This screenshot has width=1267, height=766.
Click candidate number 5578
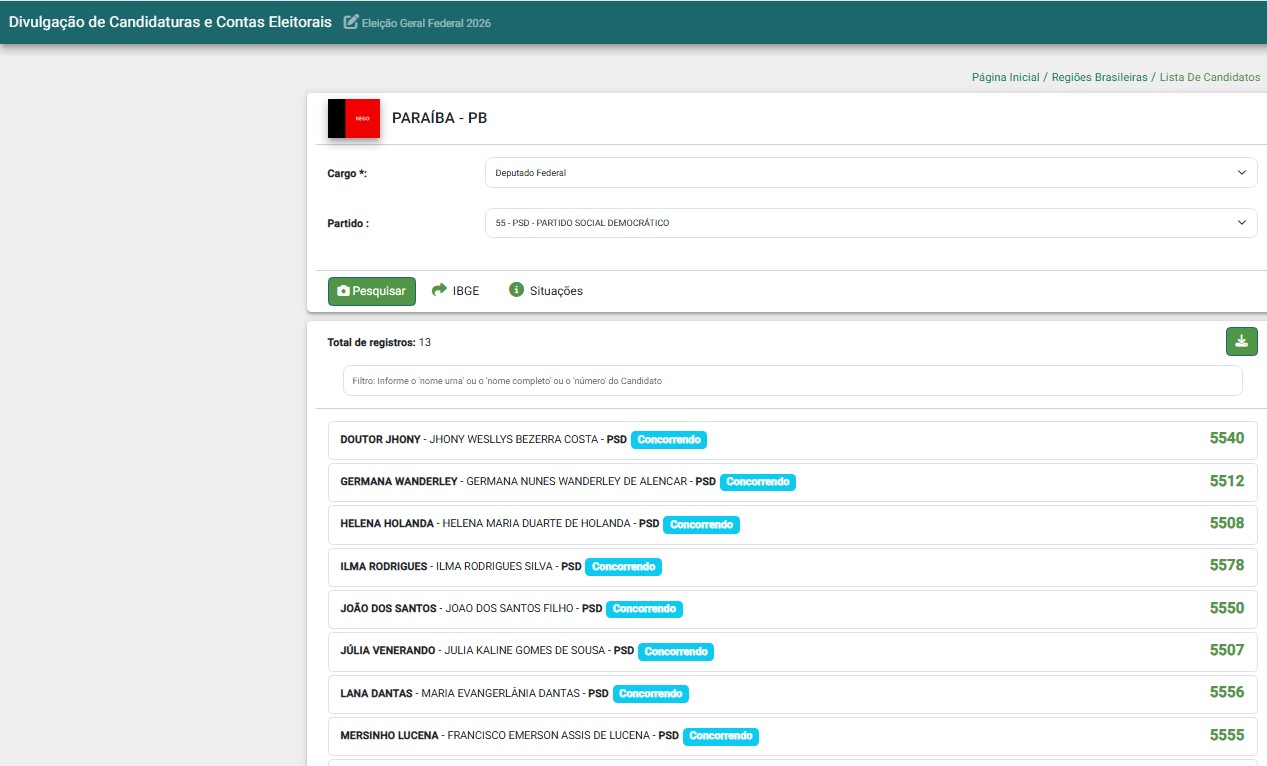click(x=1227, y=565)
